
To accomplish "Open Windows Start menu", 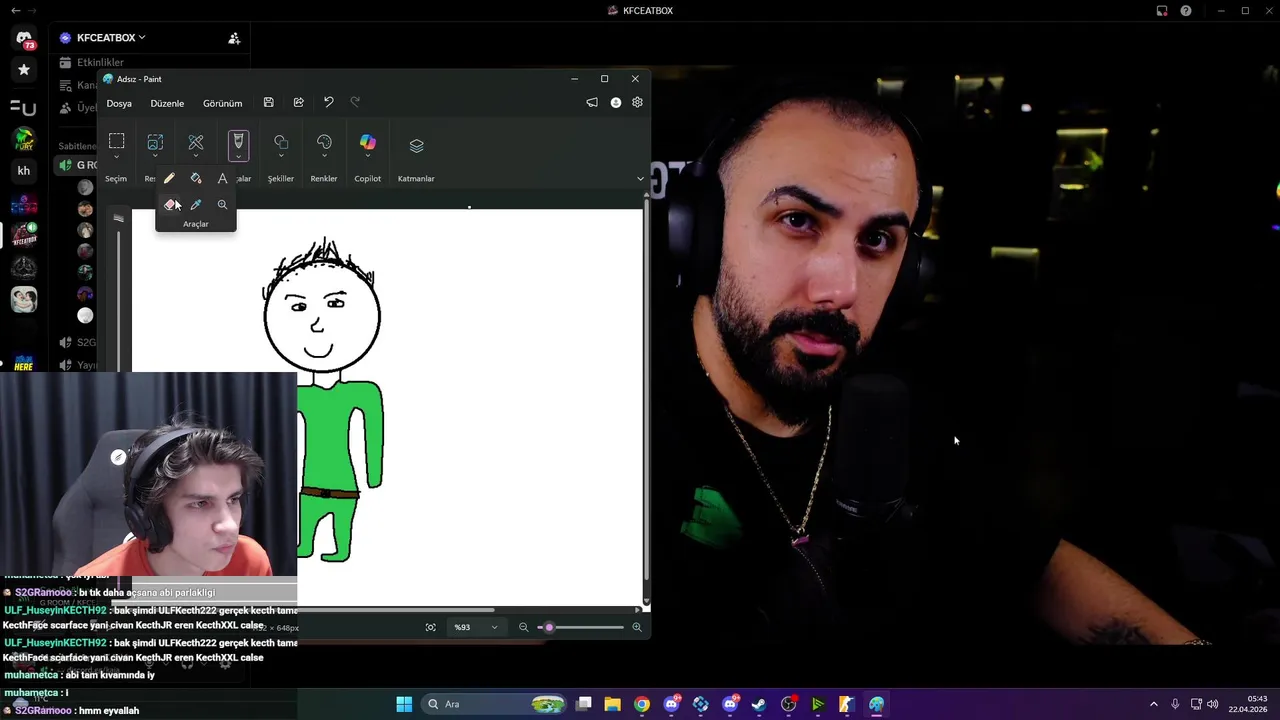I will pos(404,704).
